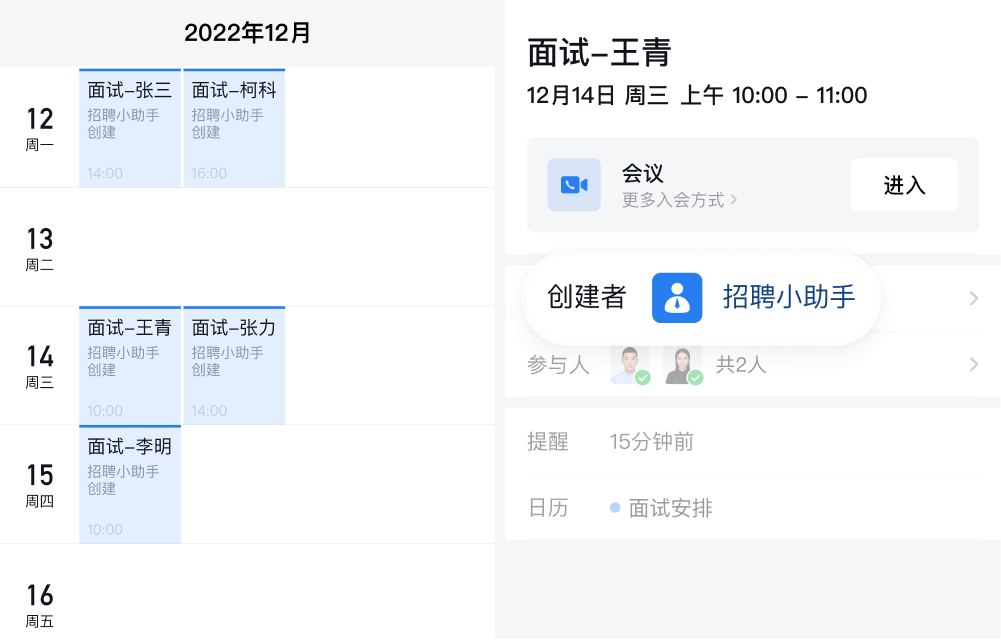Click the 招聘小助手 creator avatar icon
The width and height of the screenshot is (1001, 640).
click(677, 298)
